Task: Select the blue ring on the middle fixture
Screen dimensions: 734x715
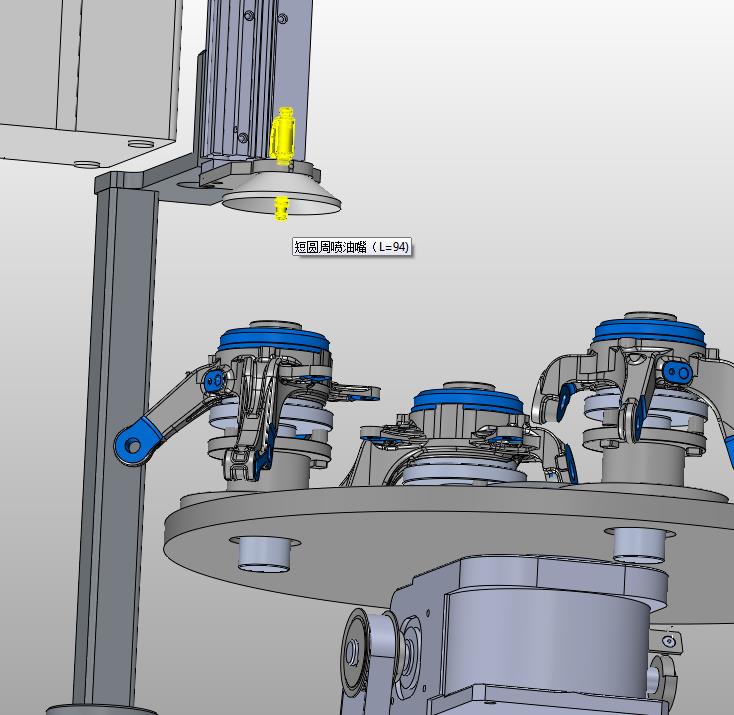Action: (467, 402)
